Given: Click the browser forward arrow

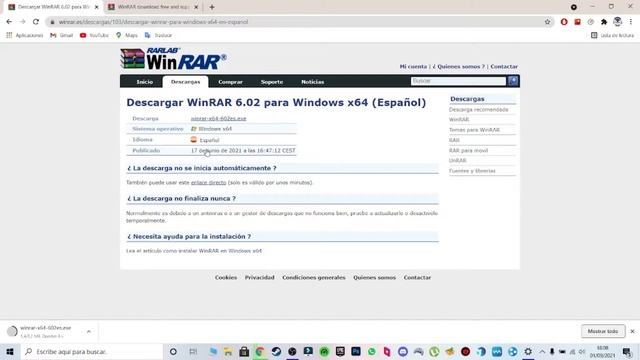Looking at the screenshot, I should [22, 22].
